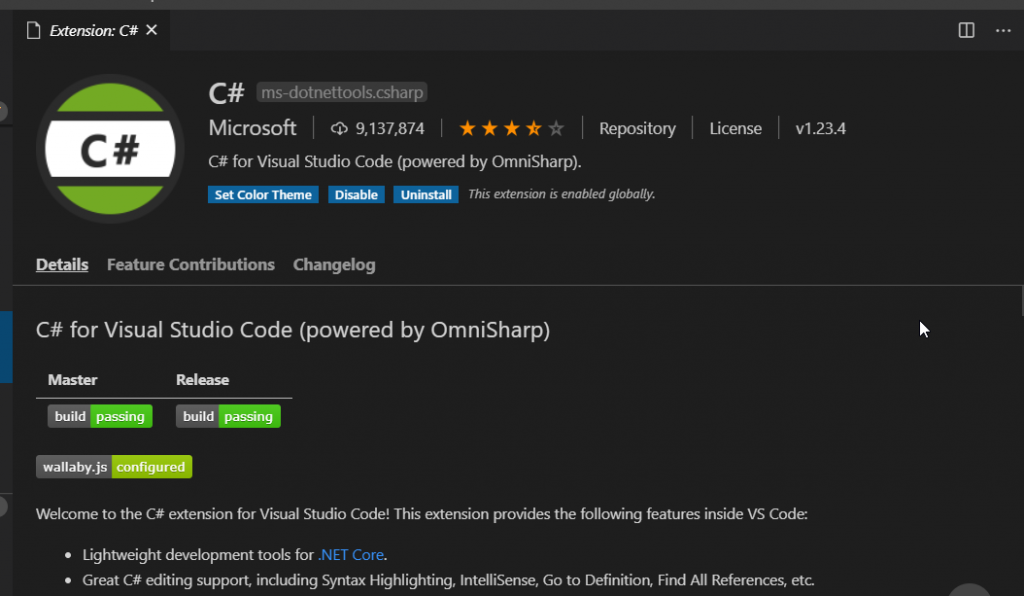Click the install count 9,137,874
Screen dimensions: 1024x596
pyautogui.click(x=390, y=129)
